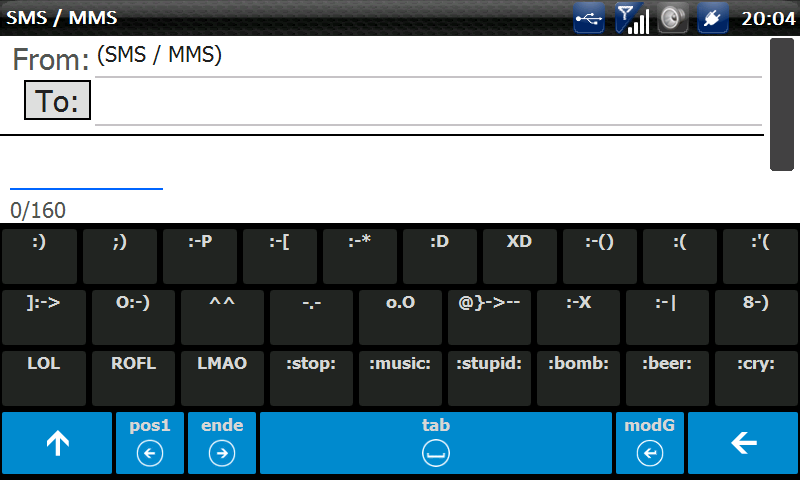The image size is (800, 480).
Task: Tap the LMAO key
Action: (222, 378)
